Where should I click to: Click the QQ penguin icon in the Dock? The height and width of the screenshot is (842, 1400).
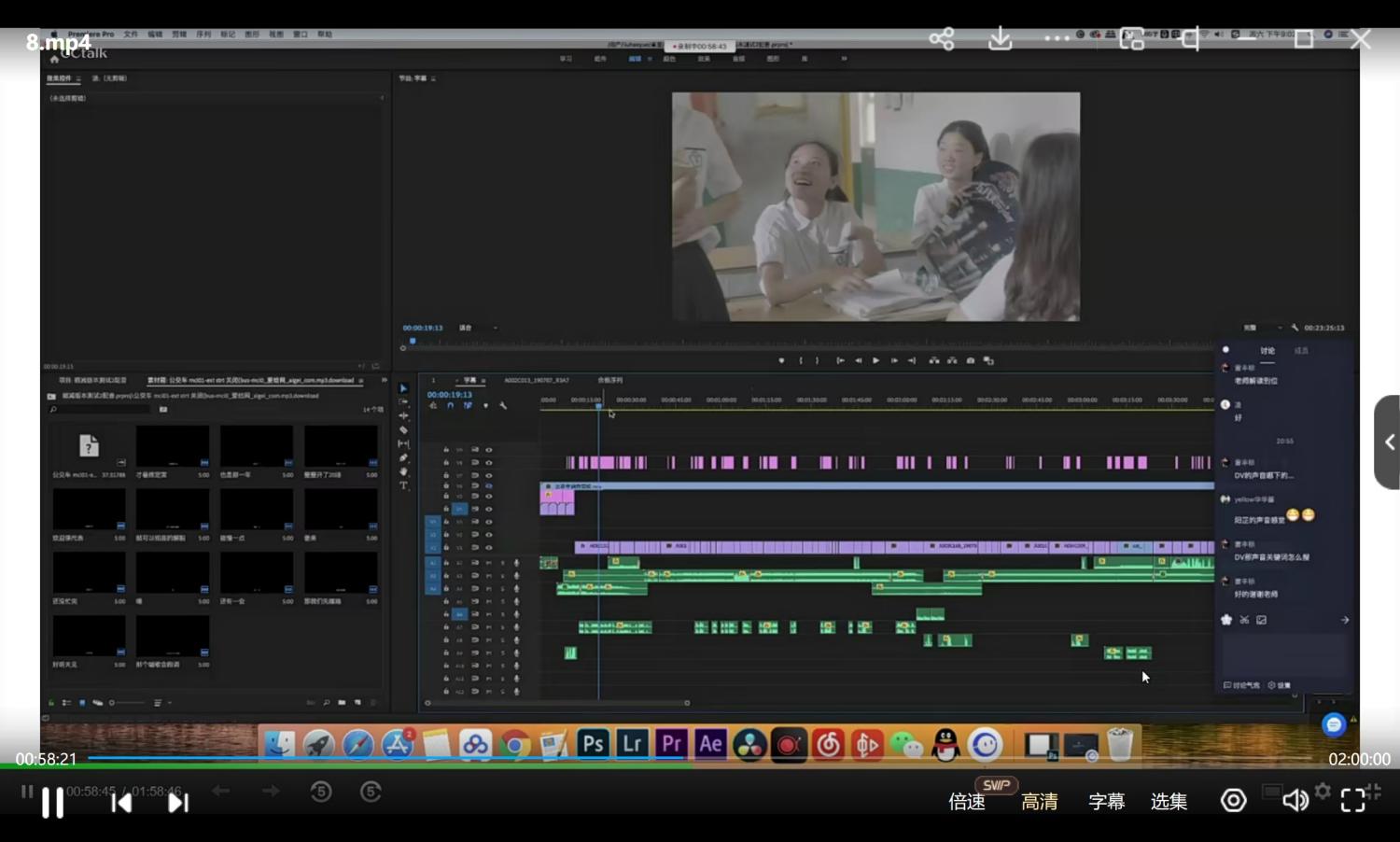click(945, 744)
